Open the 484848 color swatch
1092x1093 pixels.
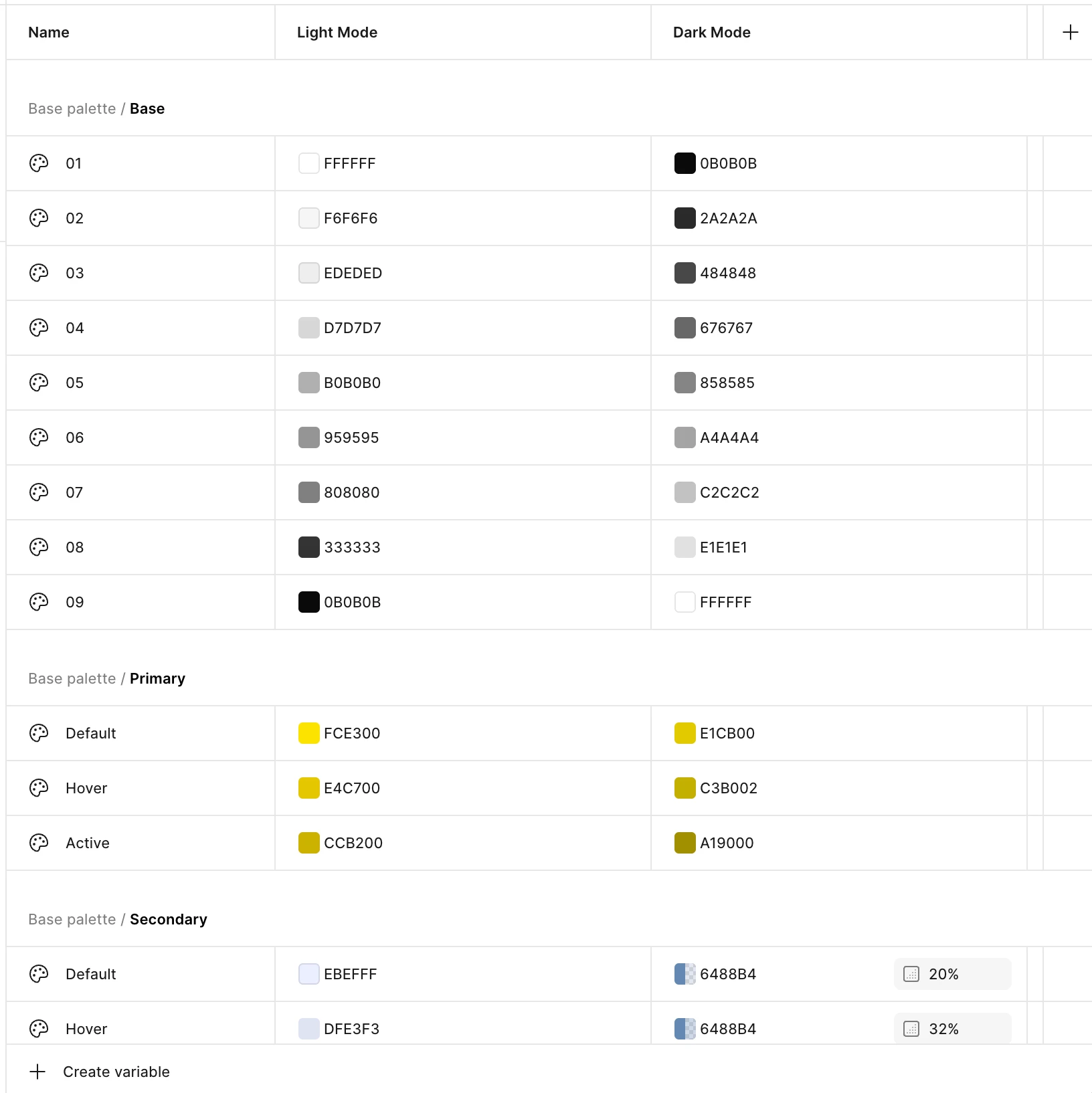coord(685,273)
